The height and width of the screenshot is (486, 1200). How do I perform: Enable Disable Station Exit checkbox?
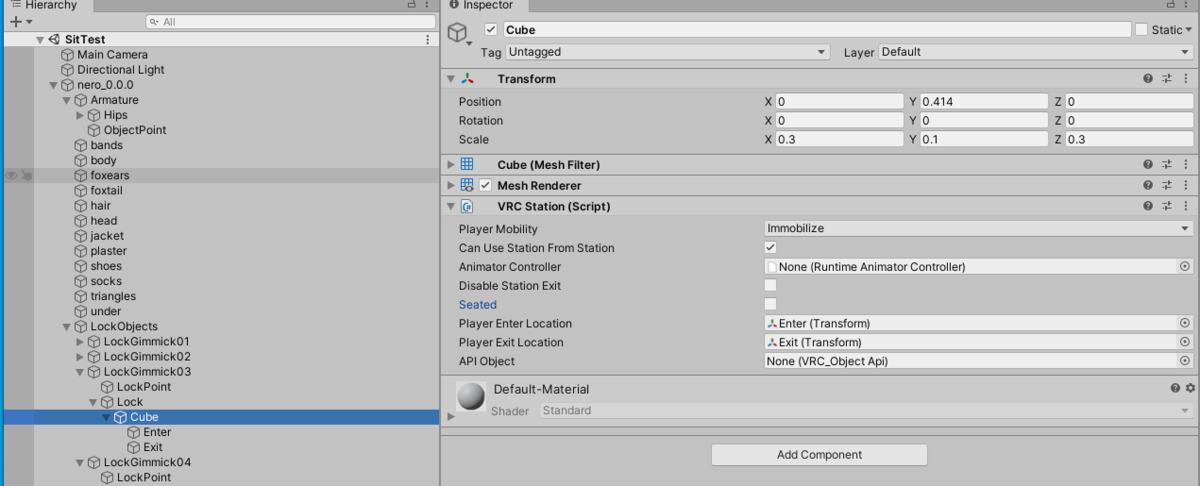pos(770,286)
